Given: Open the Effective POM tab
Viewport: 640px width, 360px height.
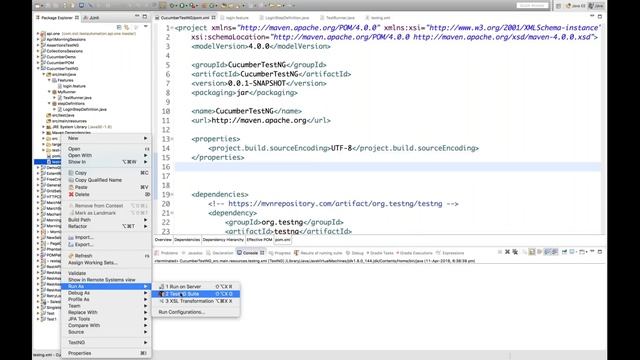Looking at the screenshot, I should (x=259, y=240).
